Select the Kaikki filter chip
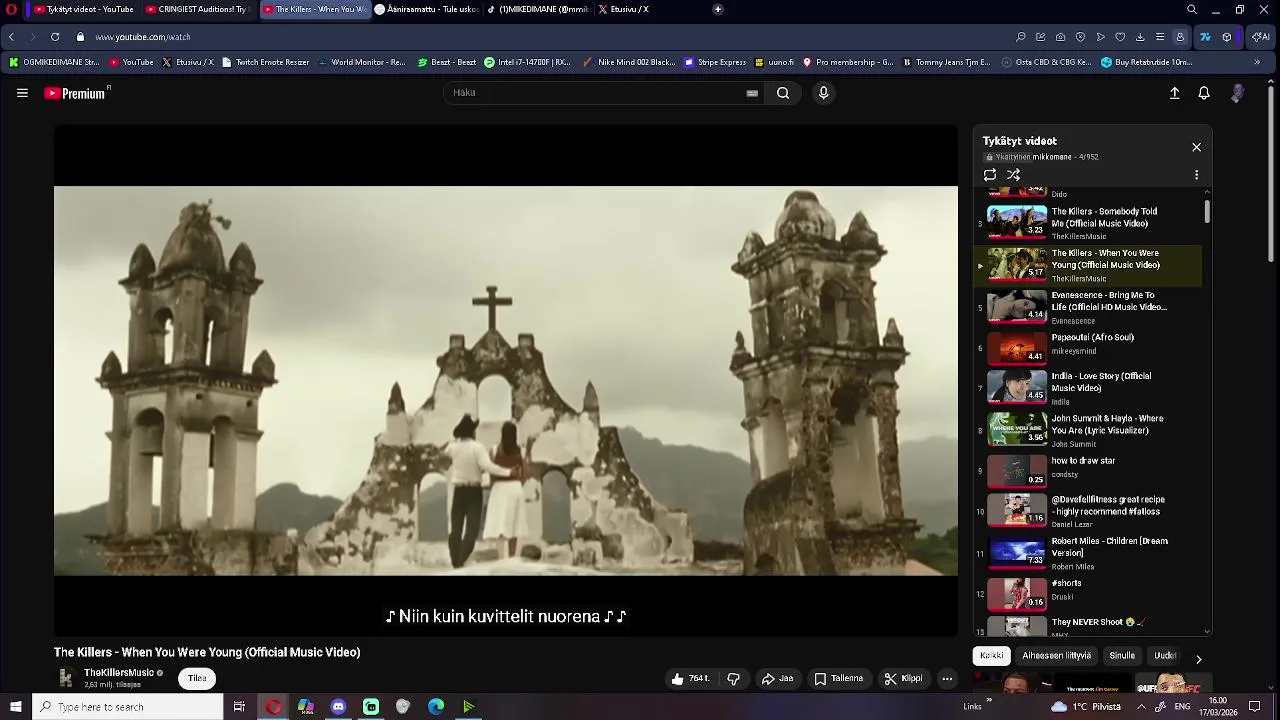 (x=992, y=656)
